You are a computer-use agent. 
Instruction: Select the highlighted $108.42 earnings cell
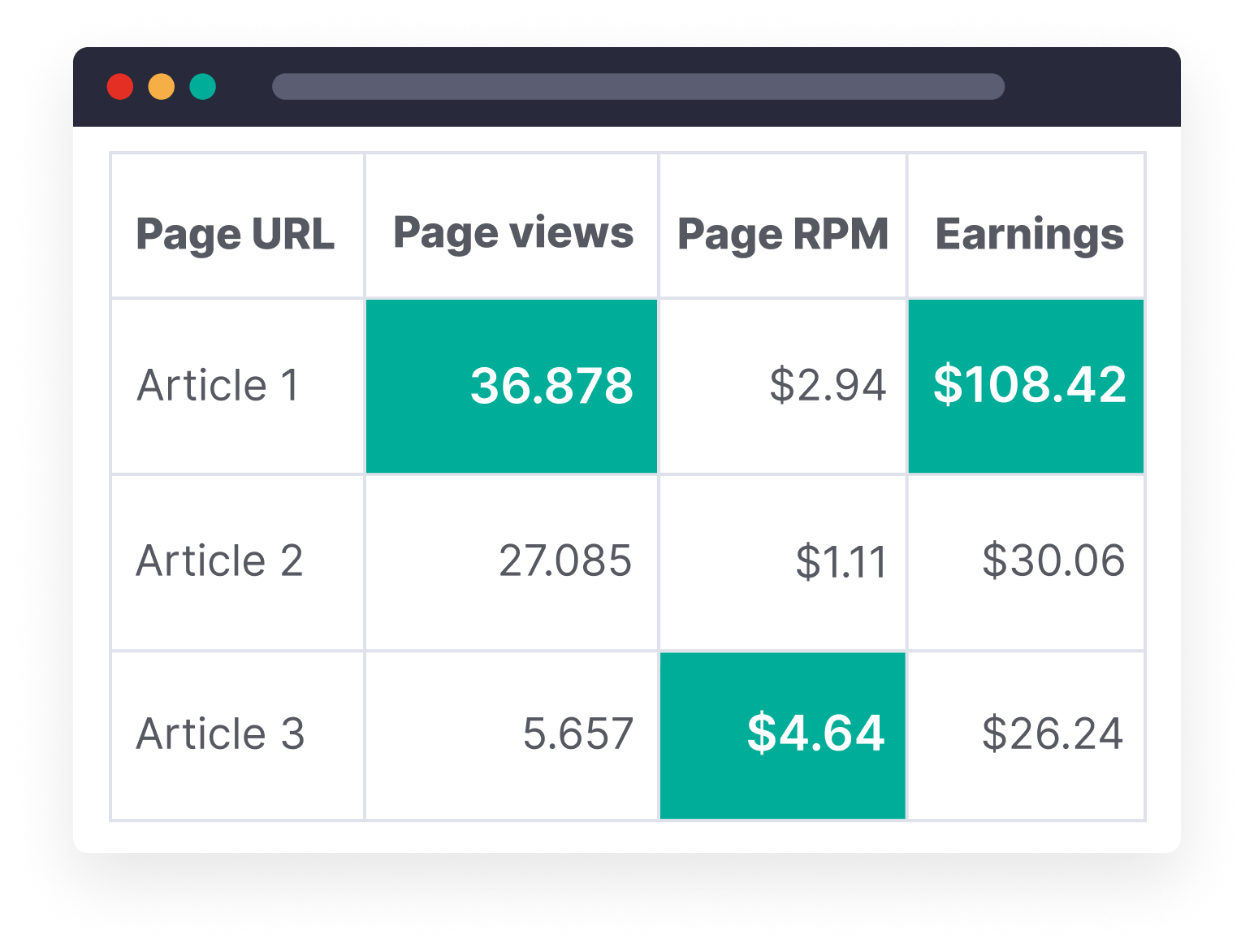[1027, 386]
